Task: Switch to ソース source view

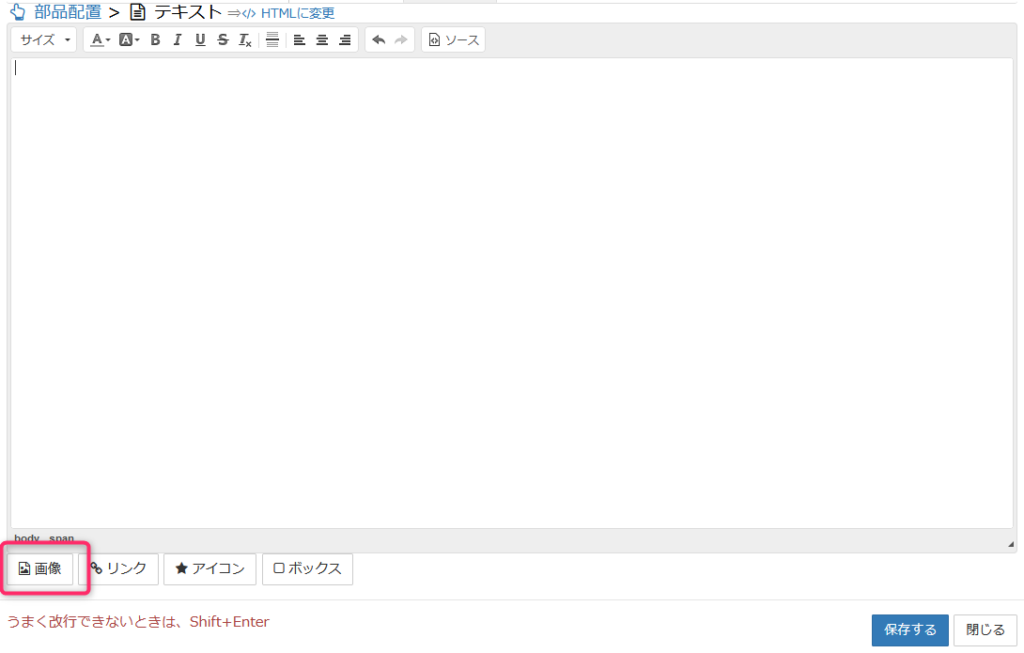Action: click(x=453, y=40)
